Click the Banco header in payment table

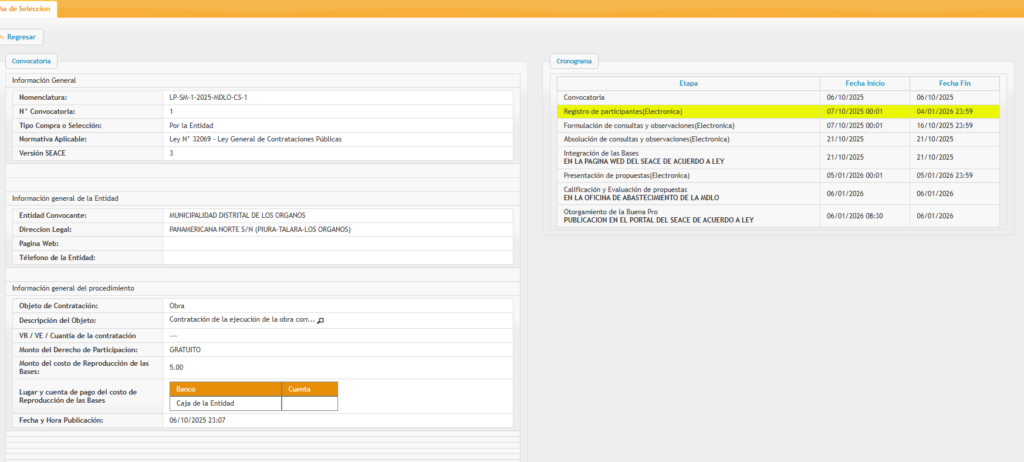coord(225,389)
